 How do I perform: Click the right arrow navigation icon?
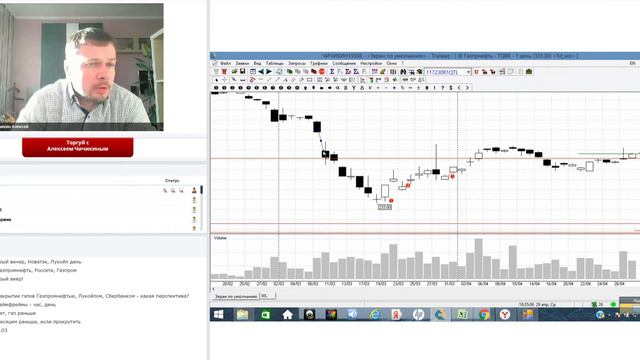pyautogui.click(x=269, y=71)
